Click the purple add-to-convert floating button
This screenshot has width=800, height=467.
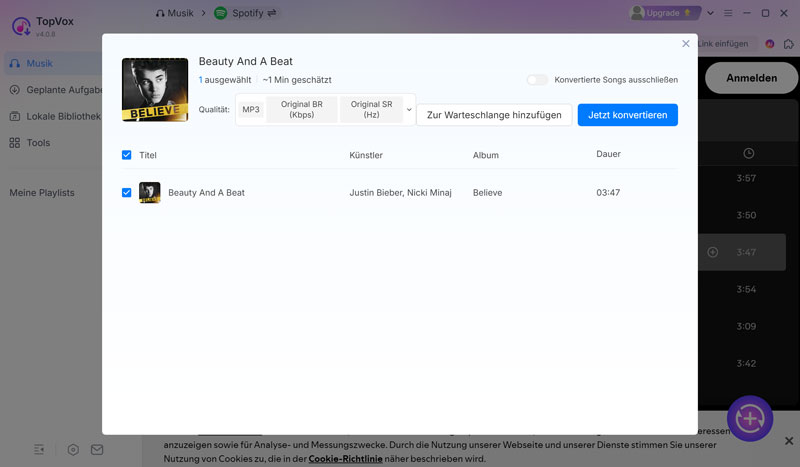point(749,418)
